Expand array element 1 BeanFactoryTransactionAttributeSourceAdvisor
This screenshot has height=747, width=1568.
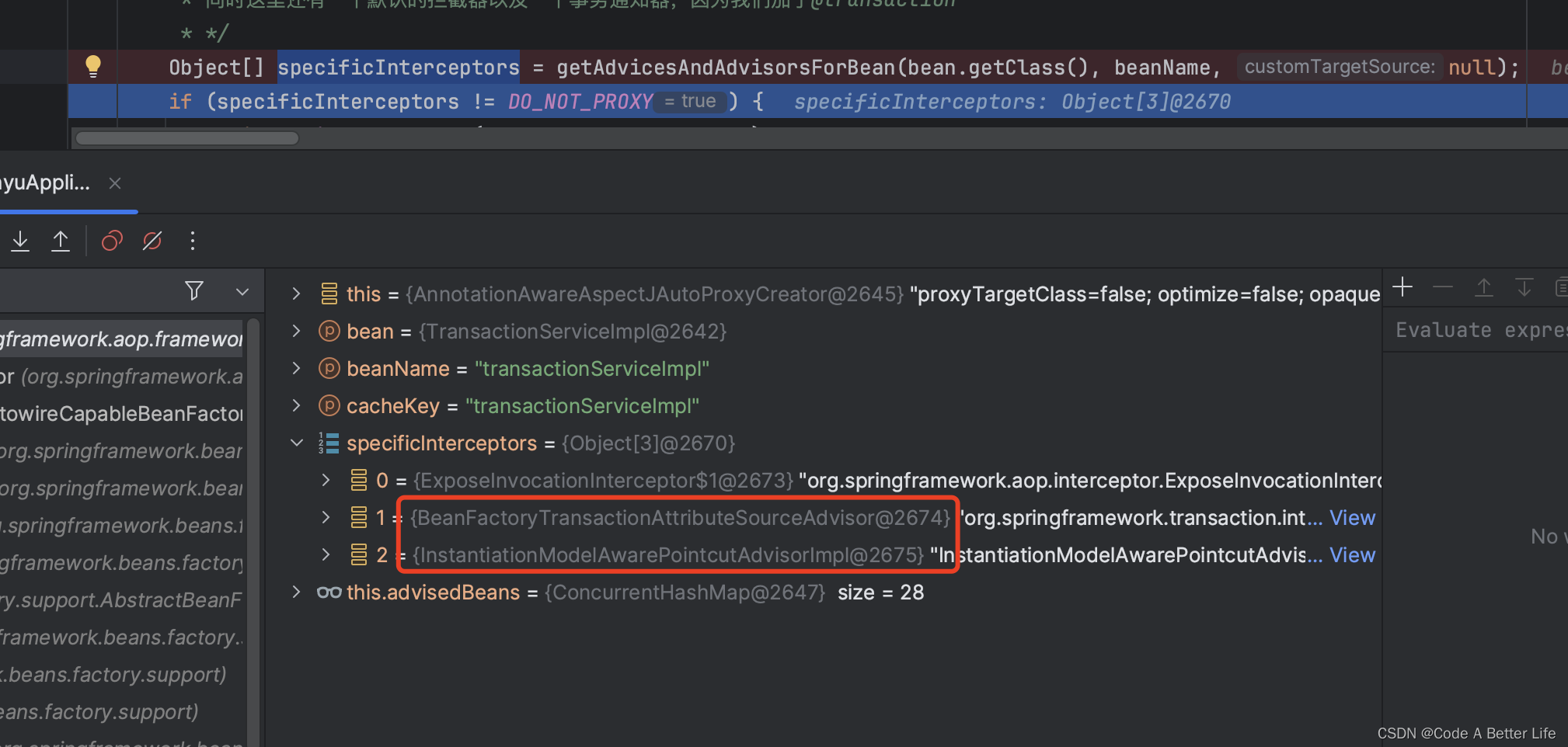326,517
